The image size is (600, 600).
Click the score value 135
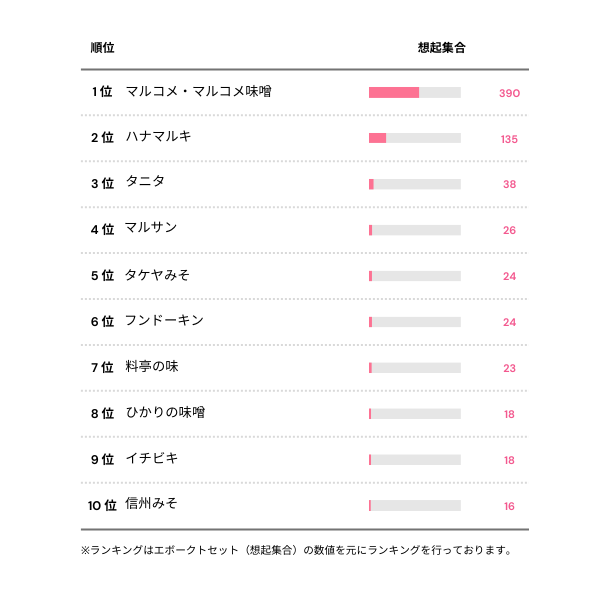(x=509, y=139)
